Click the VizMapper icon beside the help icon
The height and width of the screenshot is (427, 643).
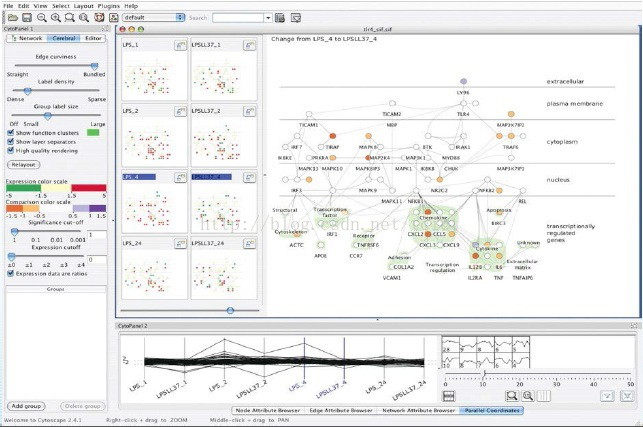(115, 18)
